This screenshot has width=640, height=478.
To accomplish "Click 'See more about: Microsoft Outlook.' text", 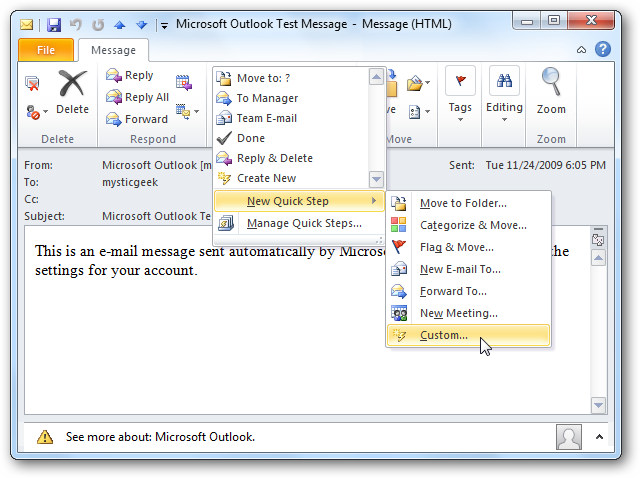I will [x=160, y=437].
